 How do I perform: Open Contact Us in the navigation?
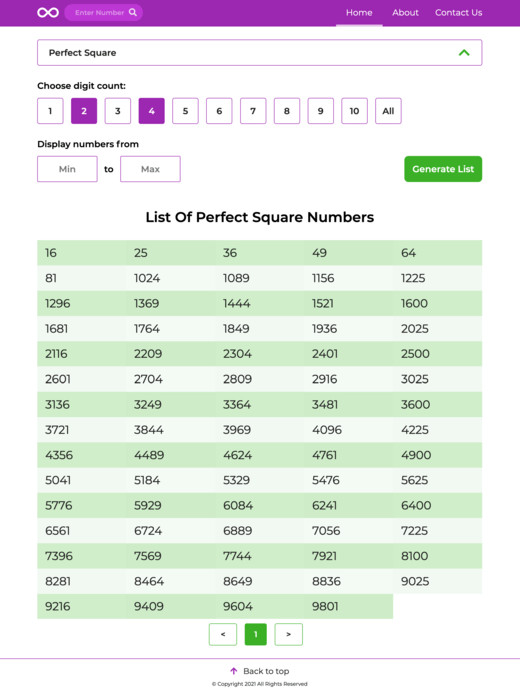click(x=459, y=13)
